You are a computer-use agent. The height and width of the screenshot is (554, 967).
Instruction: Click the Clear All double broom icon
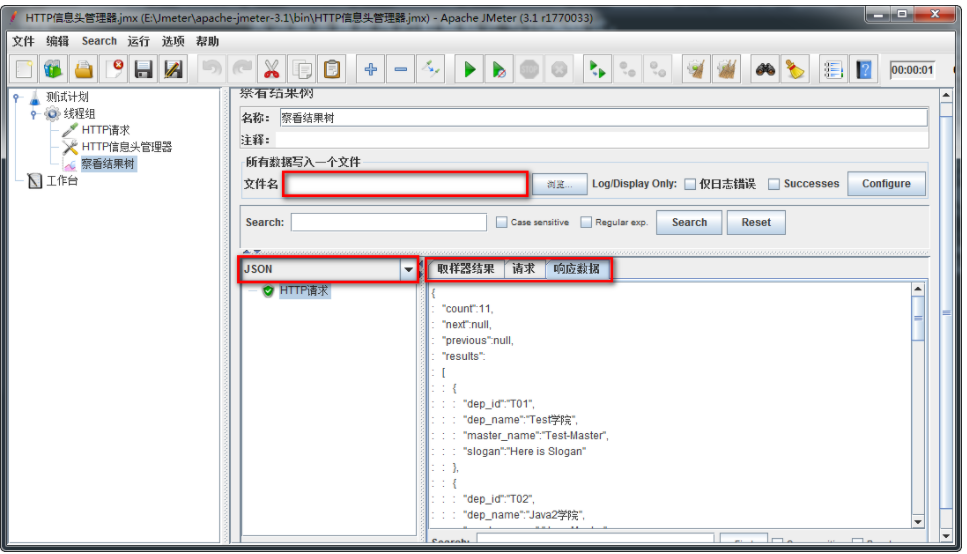tap(726, 69)
